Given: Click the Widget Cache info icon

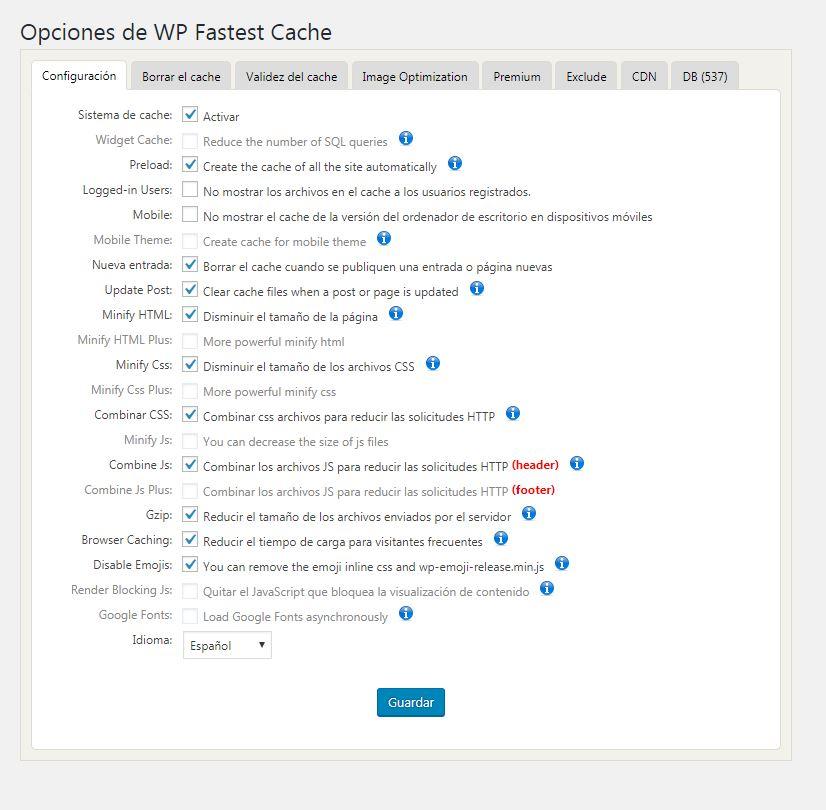Looking at the screenshot, I should pos(405,139).
